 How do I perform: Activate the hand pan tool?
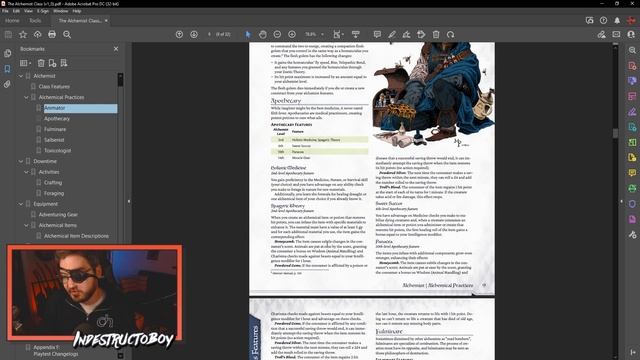pyautogui.click(x=262, y=35)
